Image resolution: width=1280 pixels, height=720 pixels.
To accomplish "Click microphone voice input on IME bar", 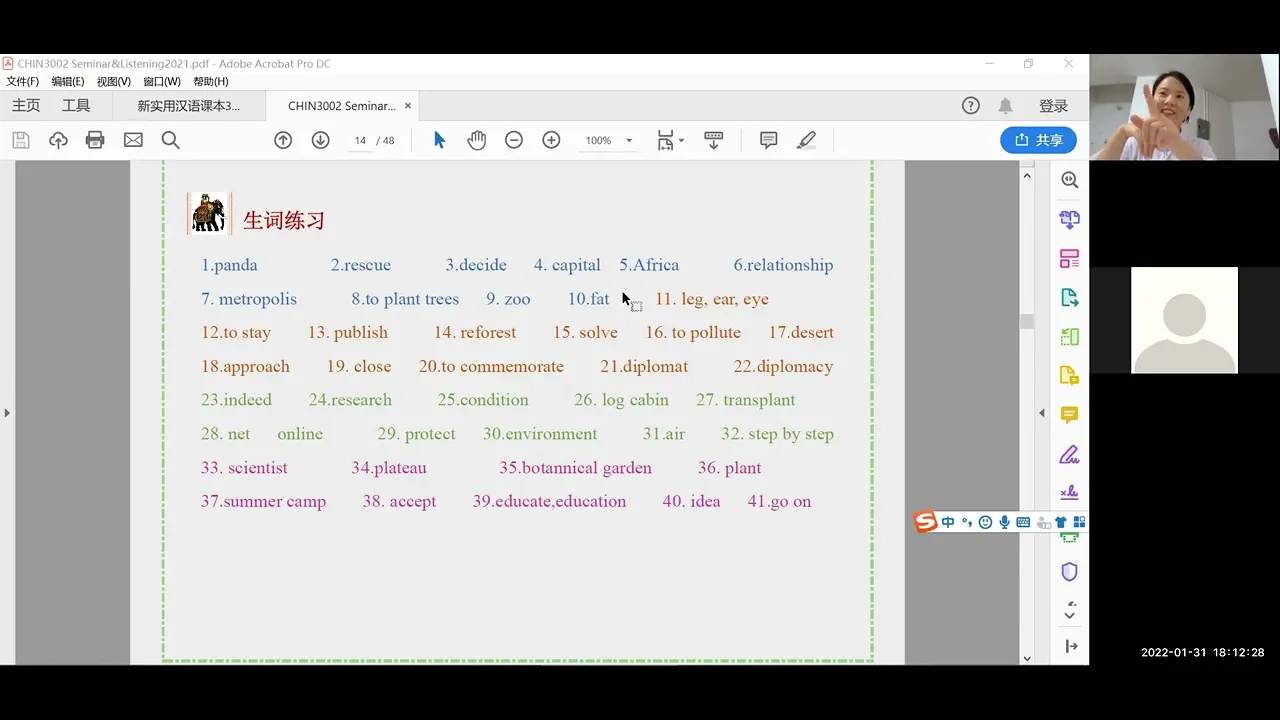I will [1004, 522].
